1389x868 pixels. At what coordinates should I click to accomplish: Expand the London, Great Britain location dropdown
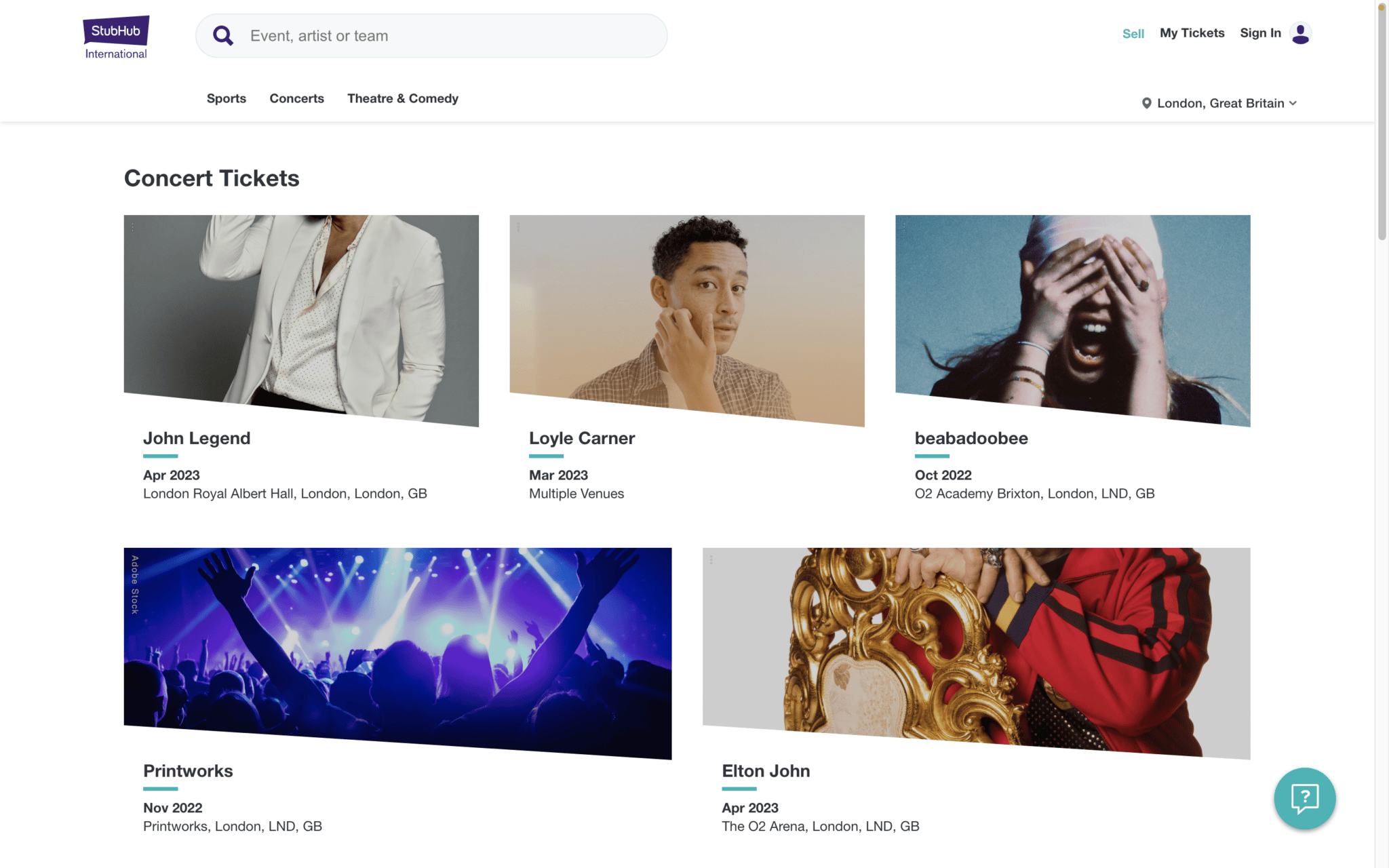tap(1220, 103)
